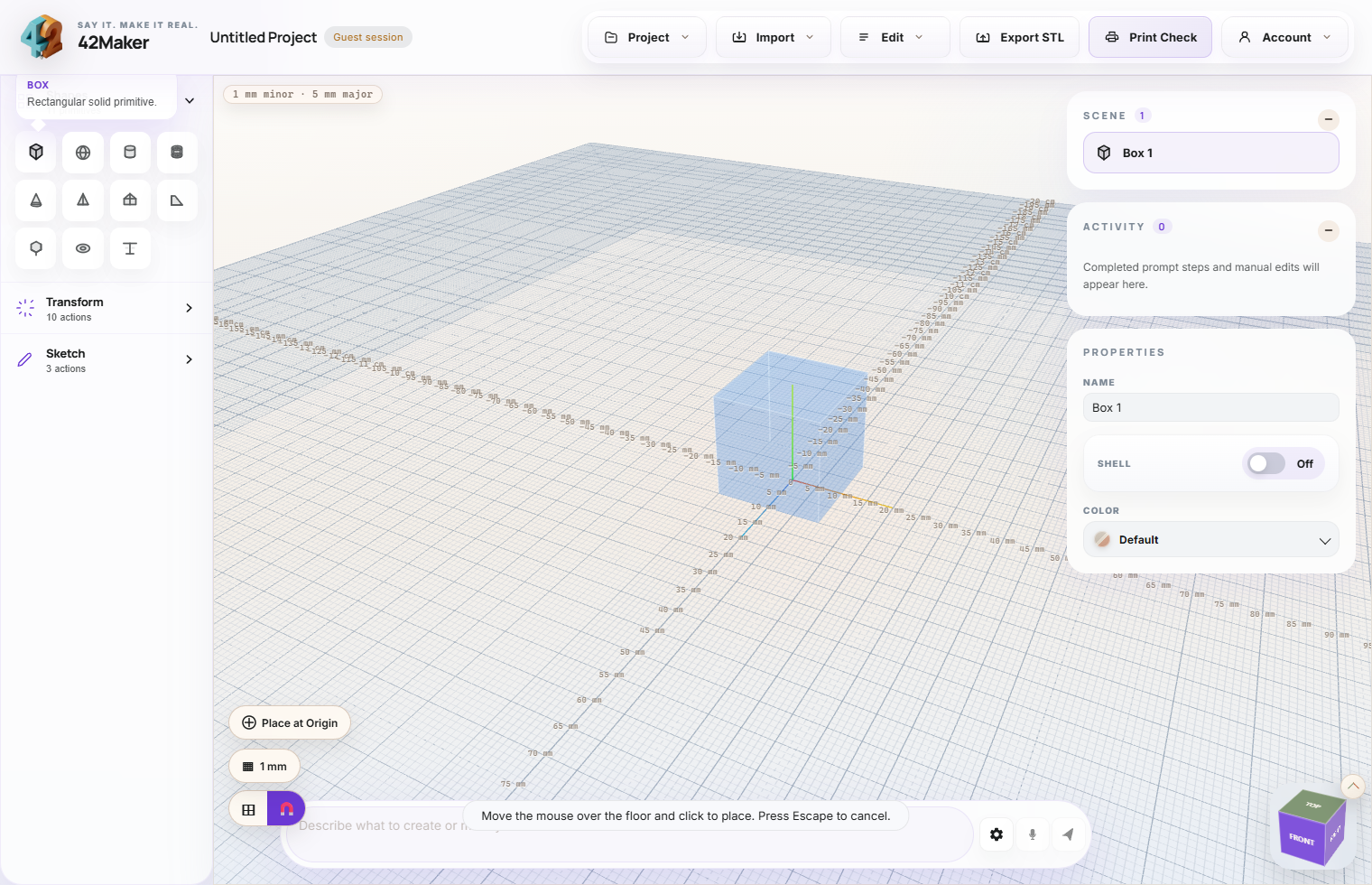Open the Edit menu
The height and width of the screenshot is (885, 1372).
click(x=895, y=37)
